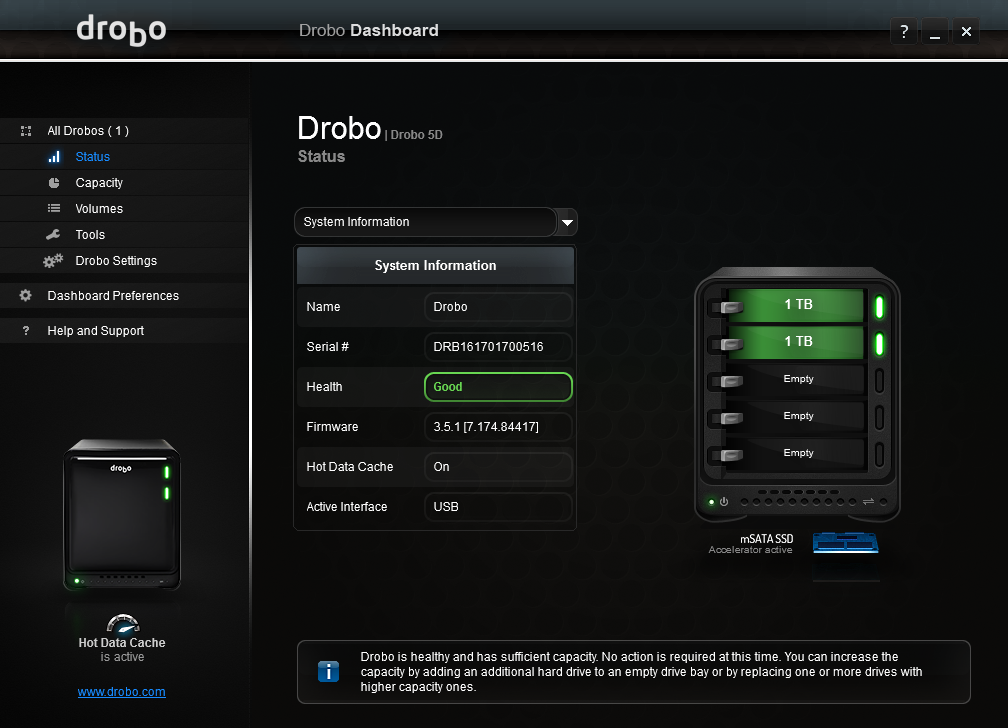Click the Tools wrench icon
The image size is (1008, 728).
[53, 235]
